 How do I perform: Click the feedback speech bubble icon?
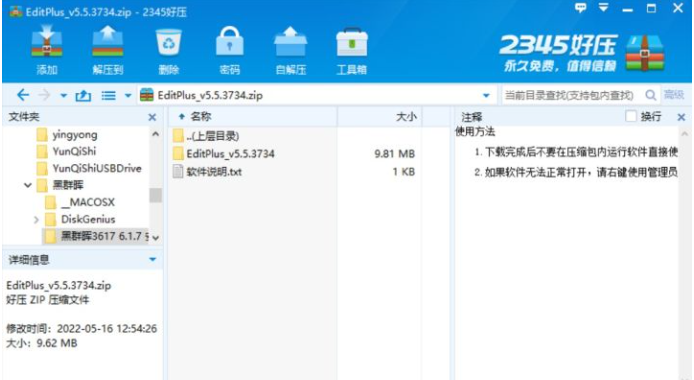click(x=580, y=8)
